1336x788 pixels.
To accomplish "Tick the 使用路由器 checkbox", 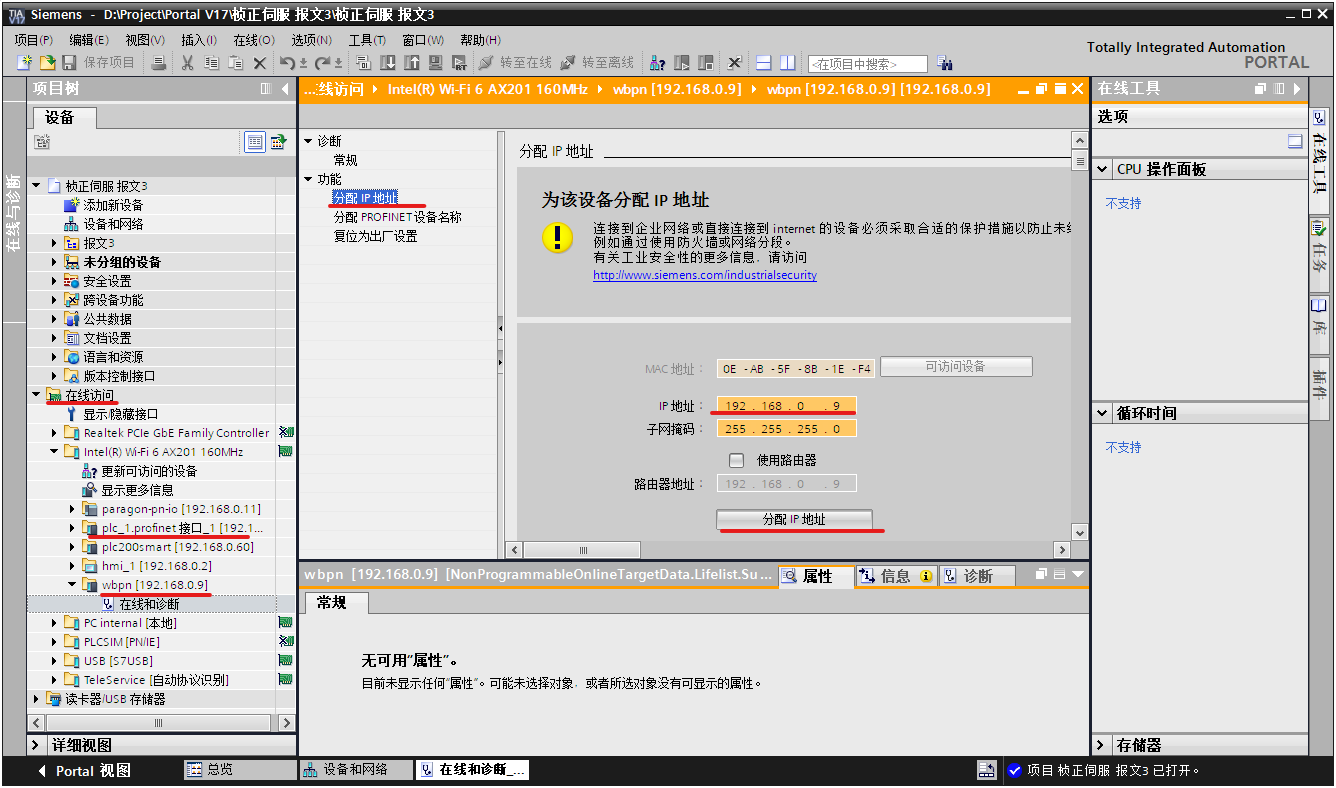I will click(x=737, y=461).
